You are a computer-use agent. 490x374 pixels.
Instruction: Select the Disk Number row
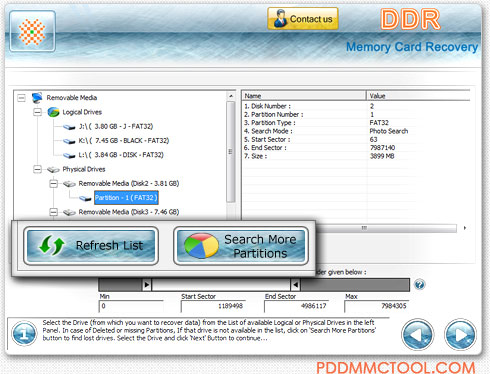(x=356, y=106)
